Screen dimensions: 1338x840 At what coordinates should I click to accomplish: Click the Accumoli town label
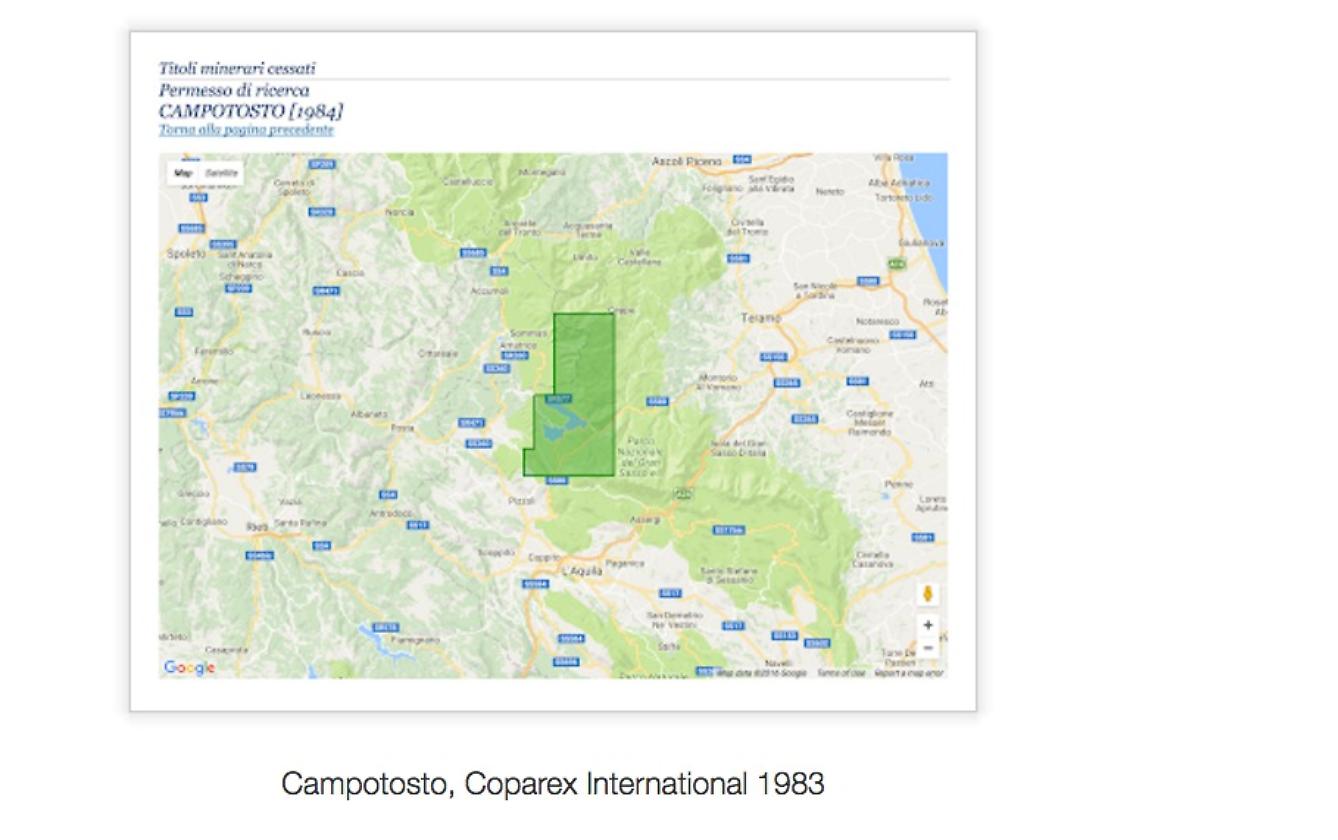point(491,291)
